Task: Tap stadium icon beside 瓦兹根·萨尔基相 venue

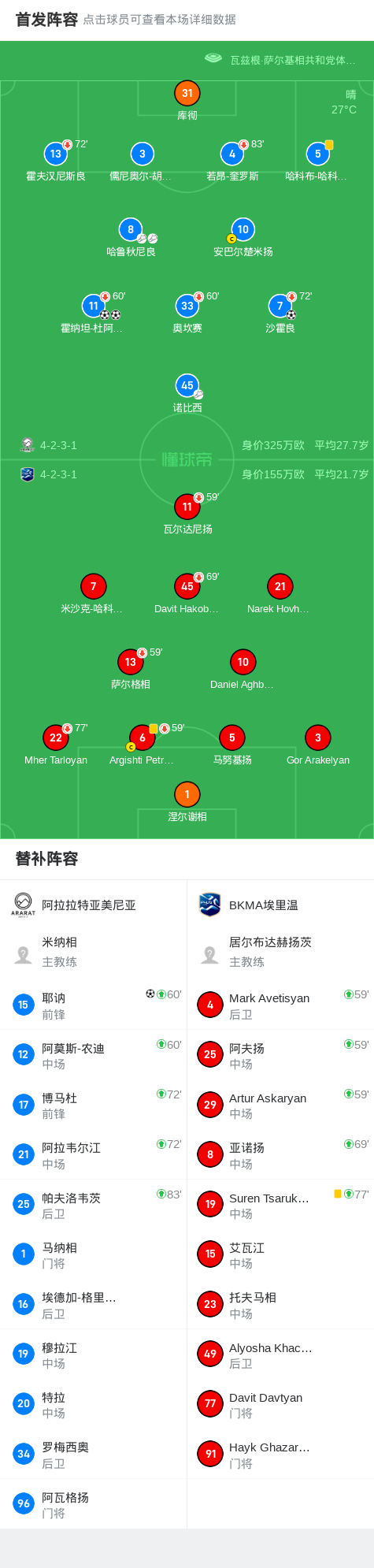Action: pos(213,58)
